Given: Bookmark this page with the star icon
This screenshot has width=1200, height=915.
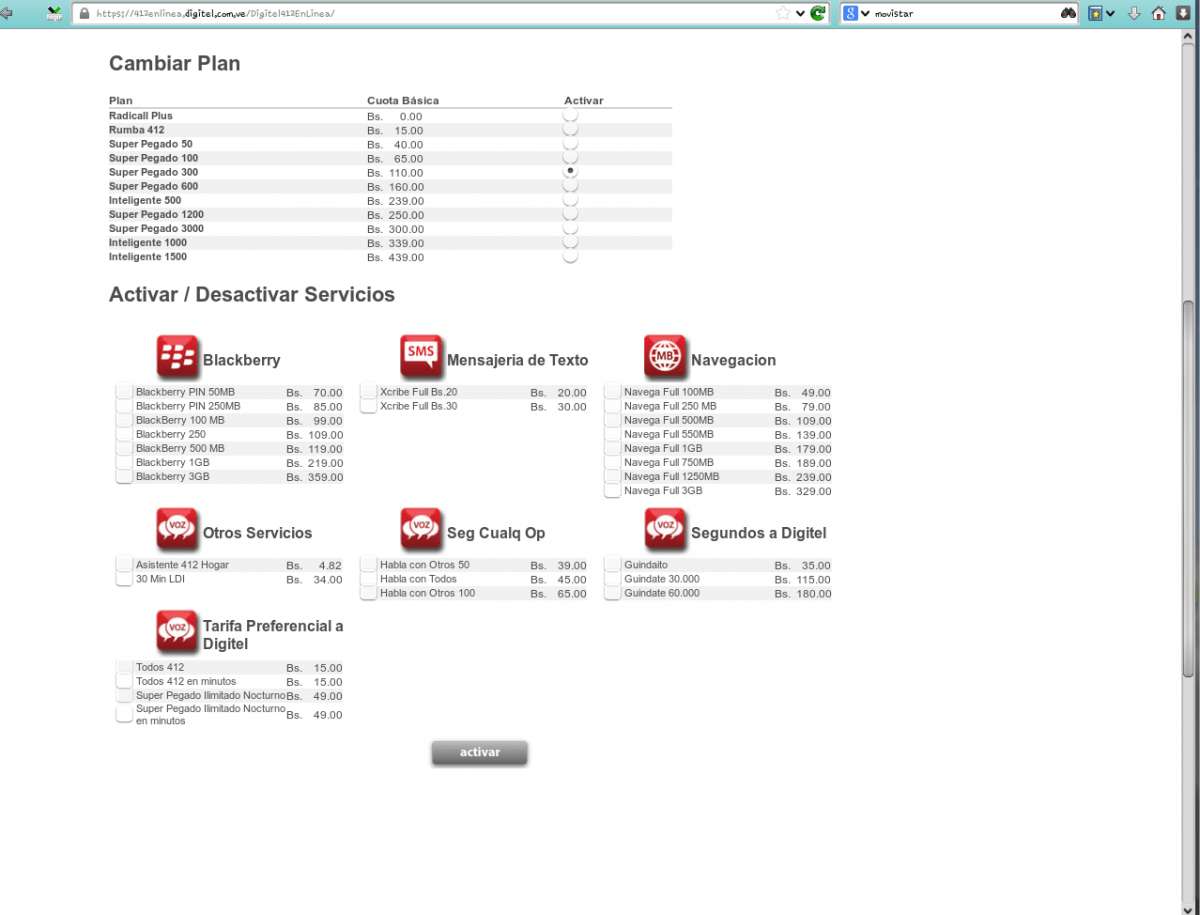Looking at the screenshot, I should tap(783, 13).
